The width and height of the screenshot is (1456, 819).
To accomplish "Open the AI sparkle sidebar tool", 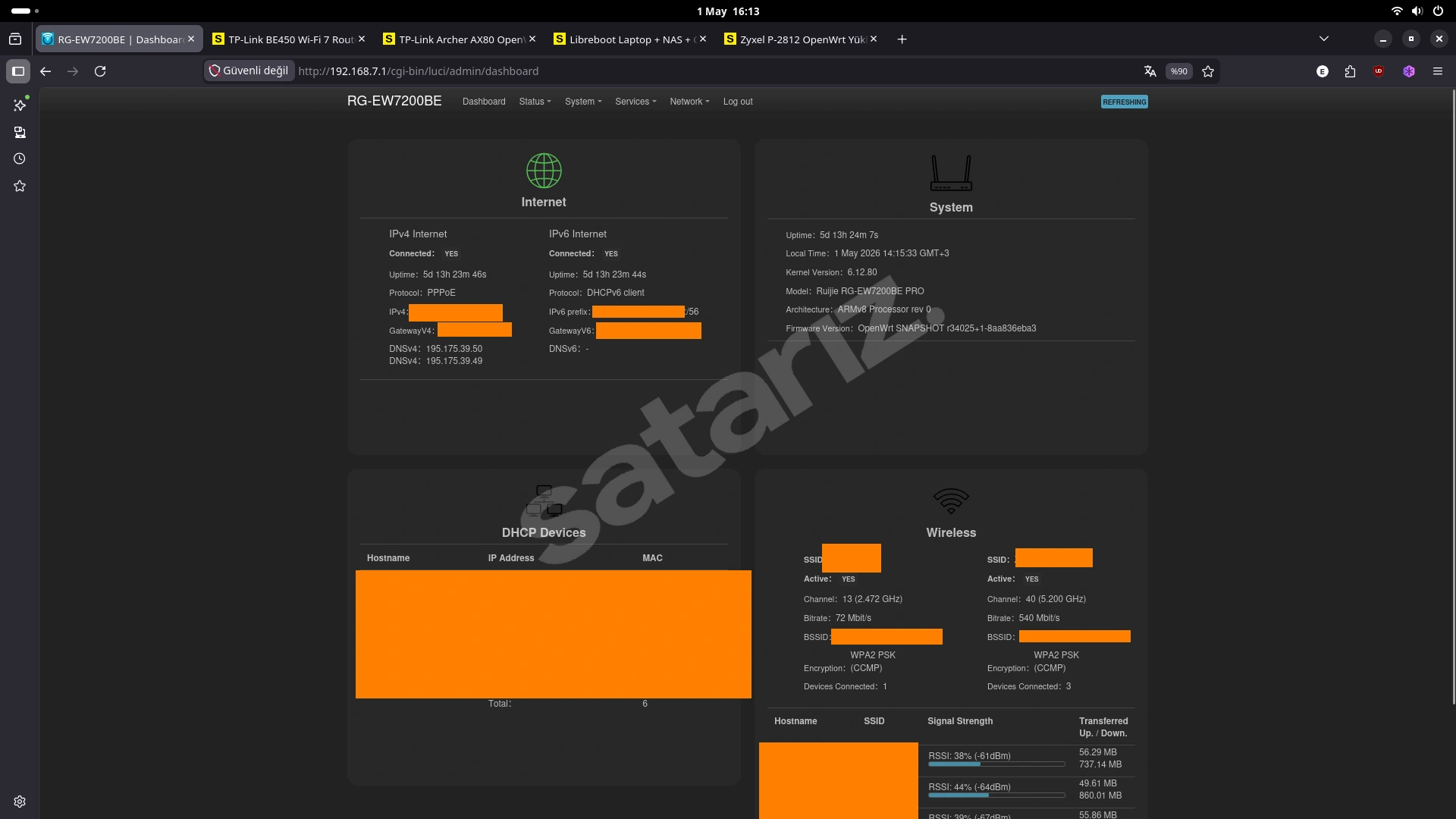I will click(x=20, y=105).
